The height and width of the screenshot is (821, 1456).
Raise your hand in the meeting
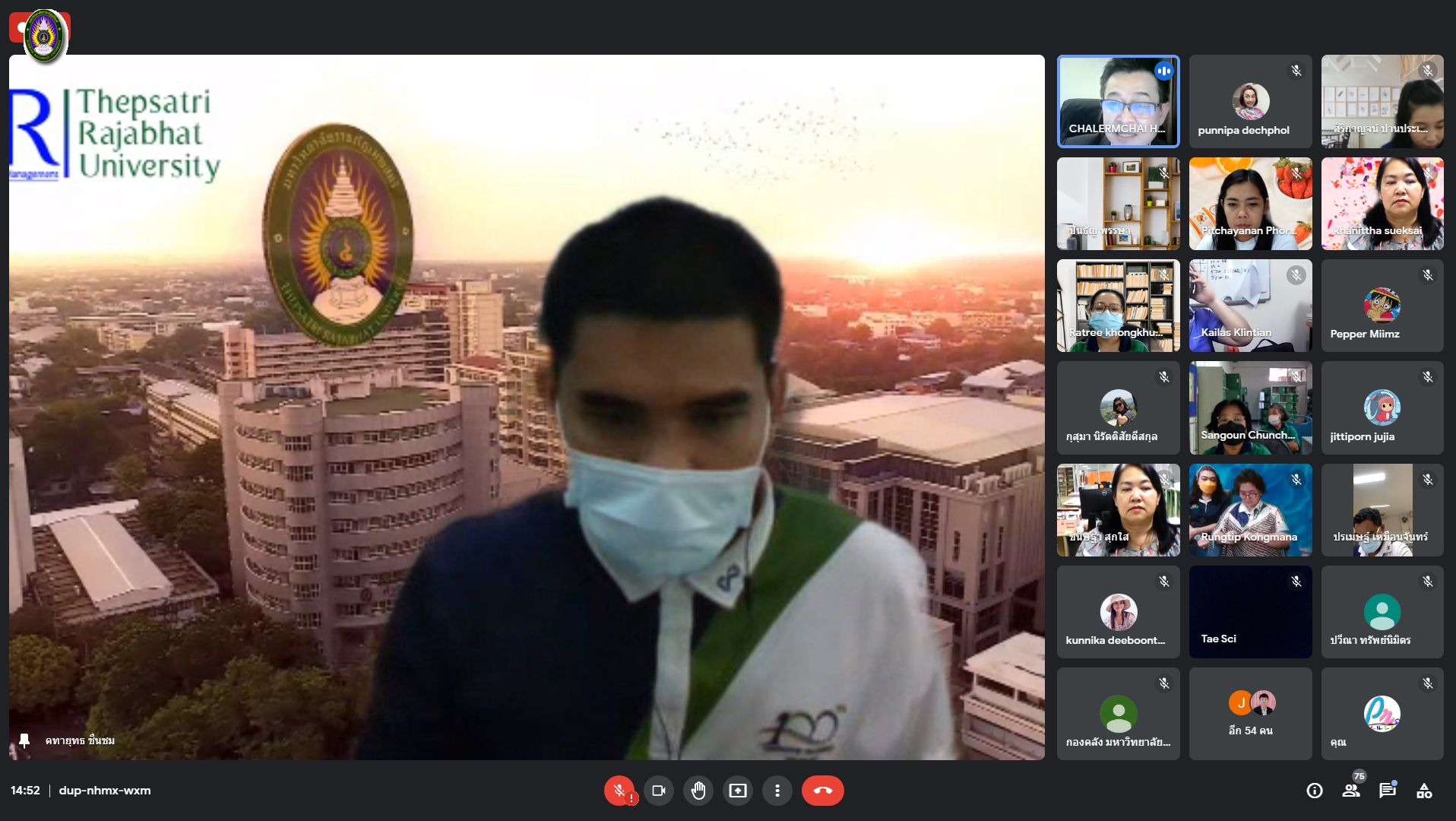click(x=698, y=791)
